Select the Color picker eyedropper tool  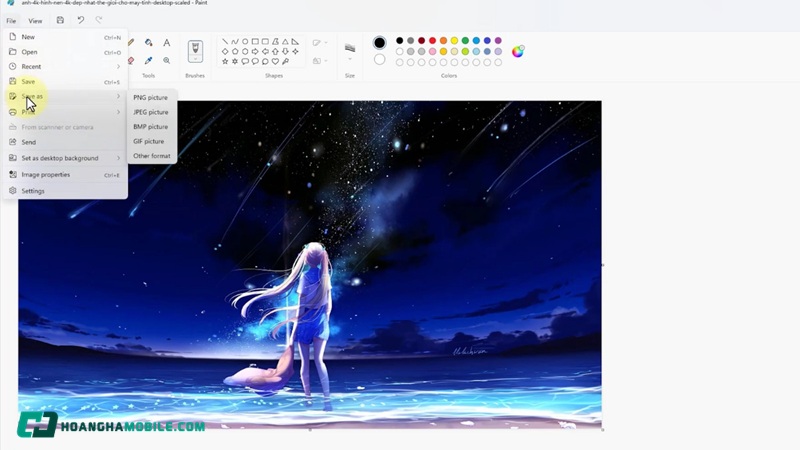click(148, 60)
